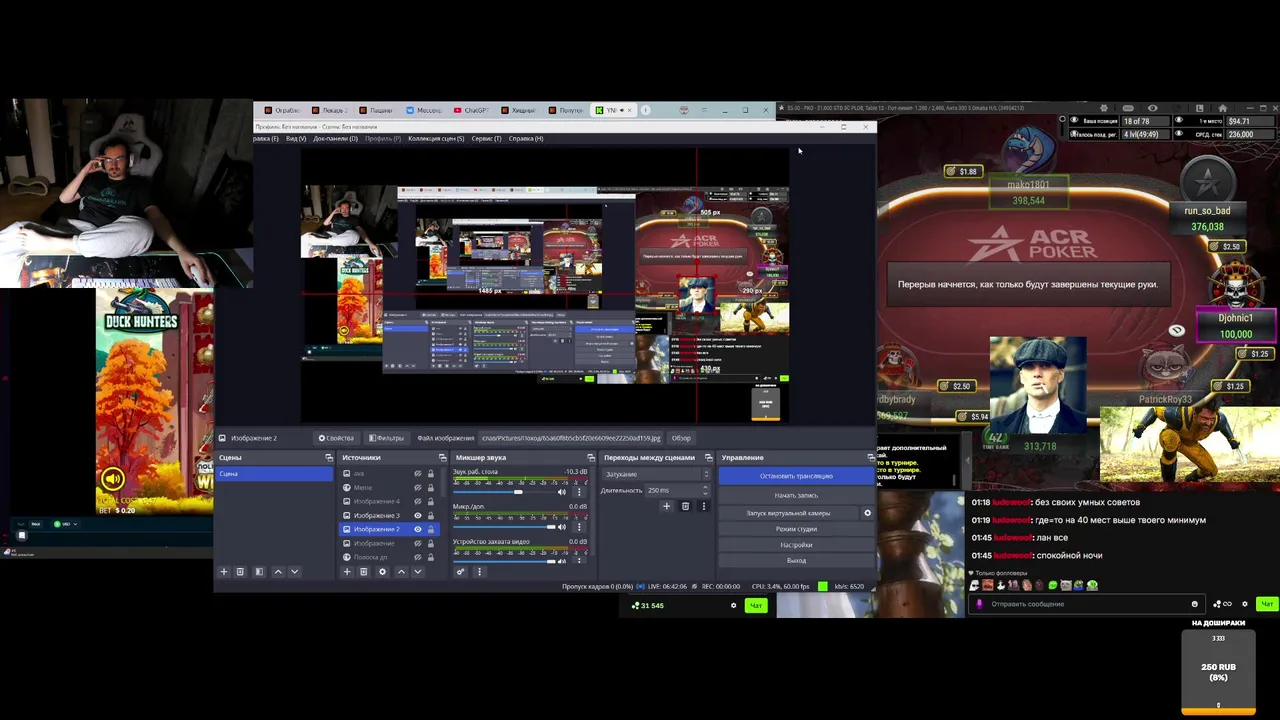Viewport: 1280px width, 720px height.
Task: Open advanced audio properties gear in mixer
Action: (x=460, y=572)
